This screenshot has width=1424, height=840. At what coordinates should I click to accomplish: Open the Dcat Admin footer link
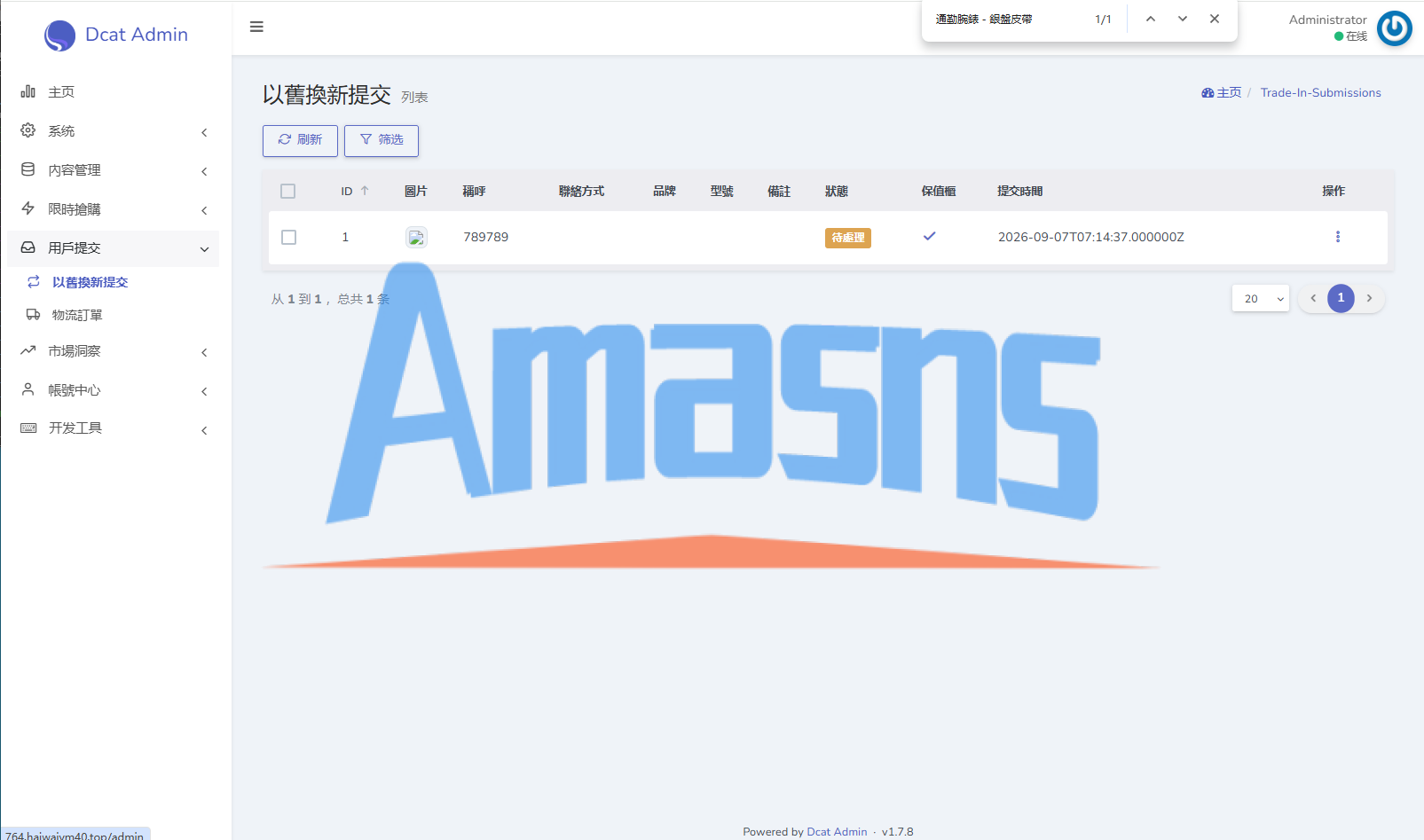coord(837,831)
